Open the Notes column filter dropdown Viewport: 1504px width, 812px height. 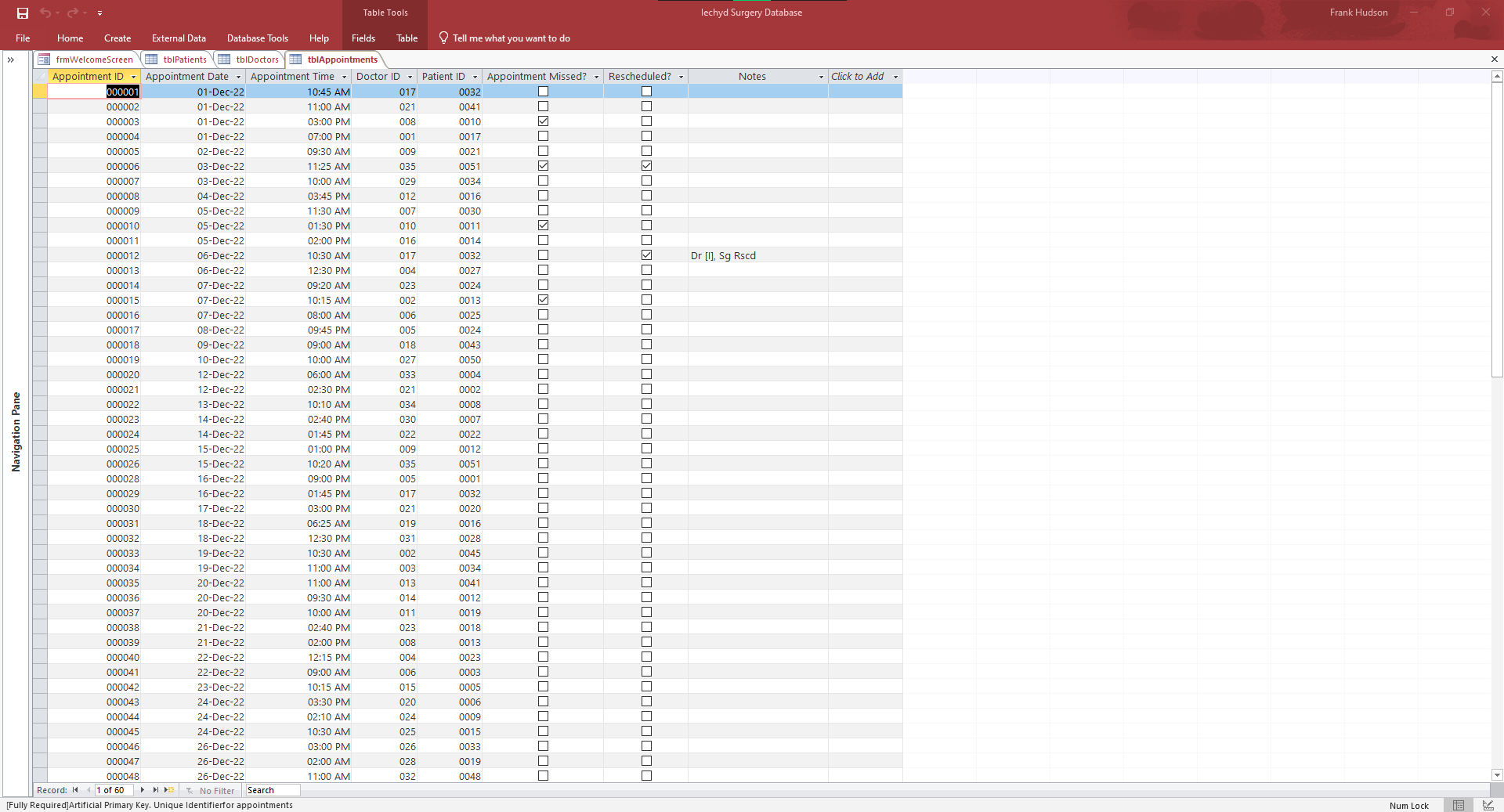pos(819,76)
